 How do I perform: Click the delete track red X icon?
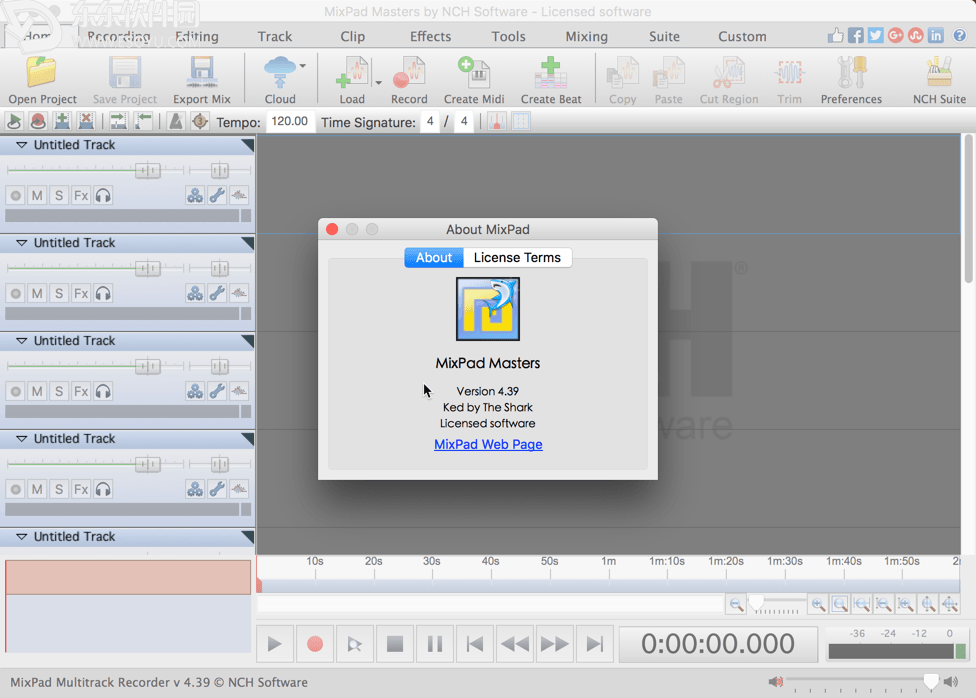tap(86, 121)
